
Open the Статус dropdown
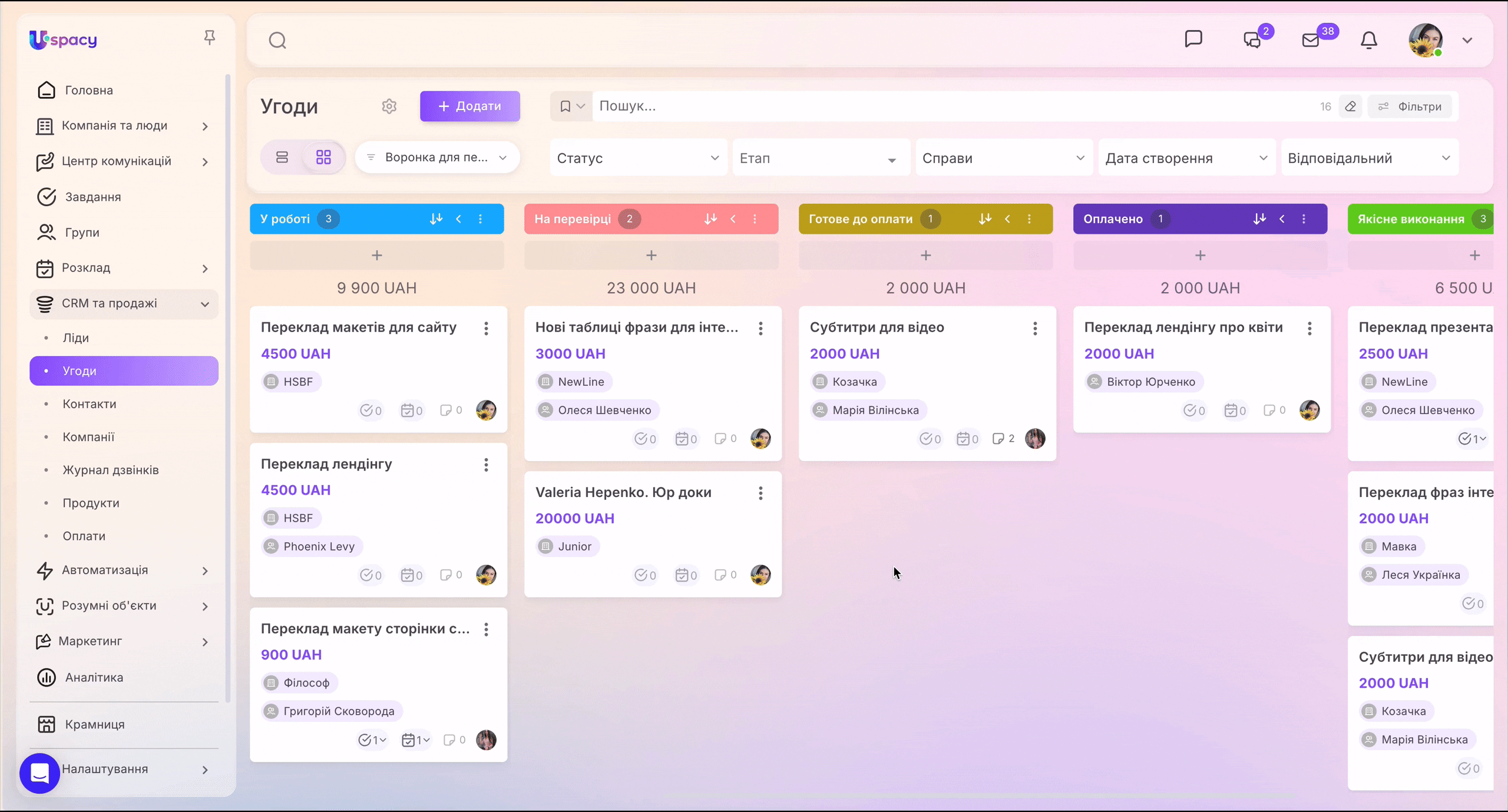pyautogui.click(x=639, y=158)
